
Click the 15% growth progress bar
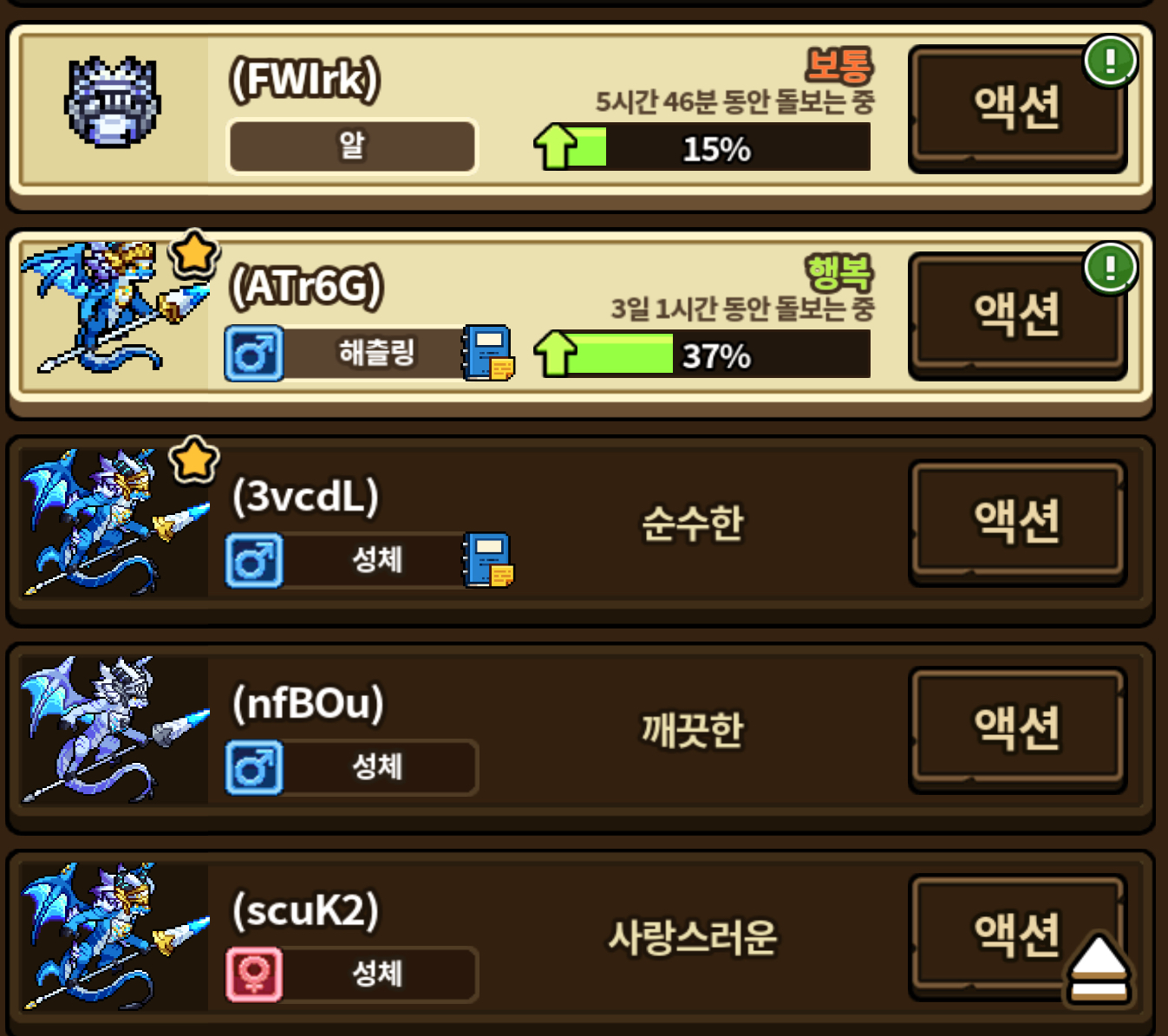pyautogui.click(x=701, y=147)
